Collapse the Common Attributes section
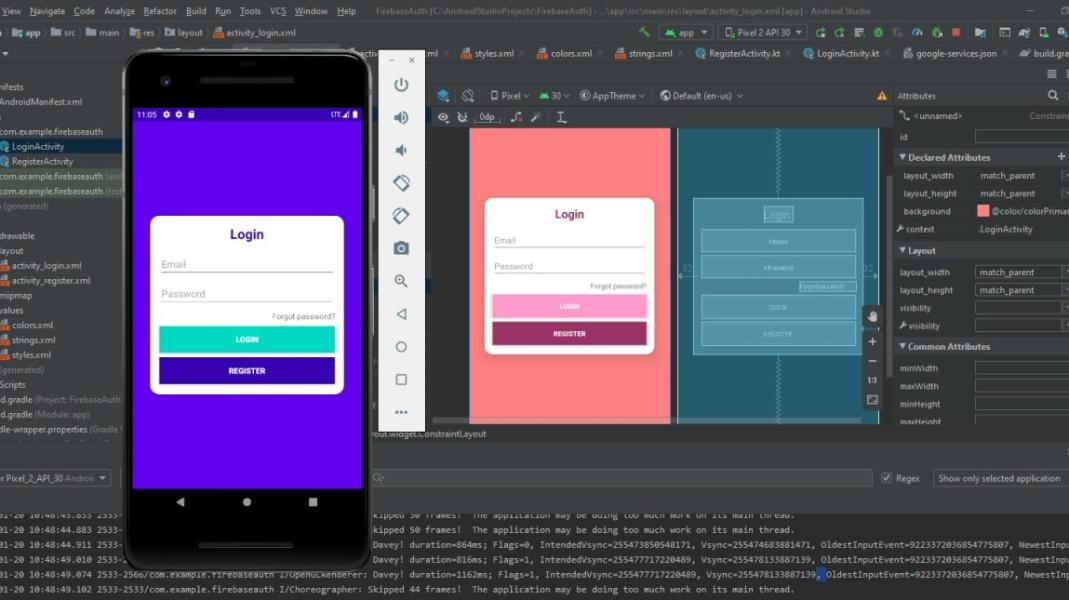 903,346
